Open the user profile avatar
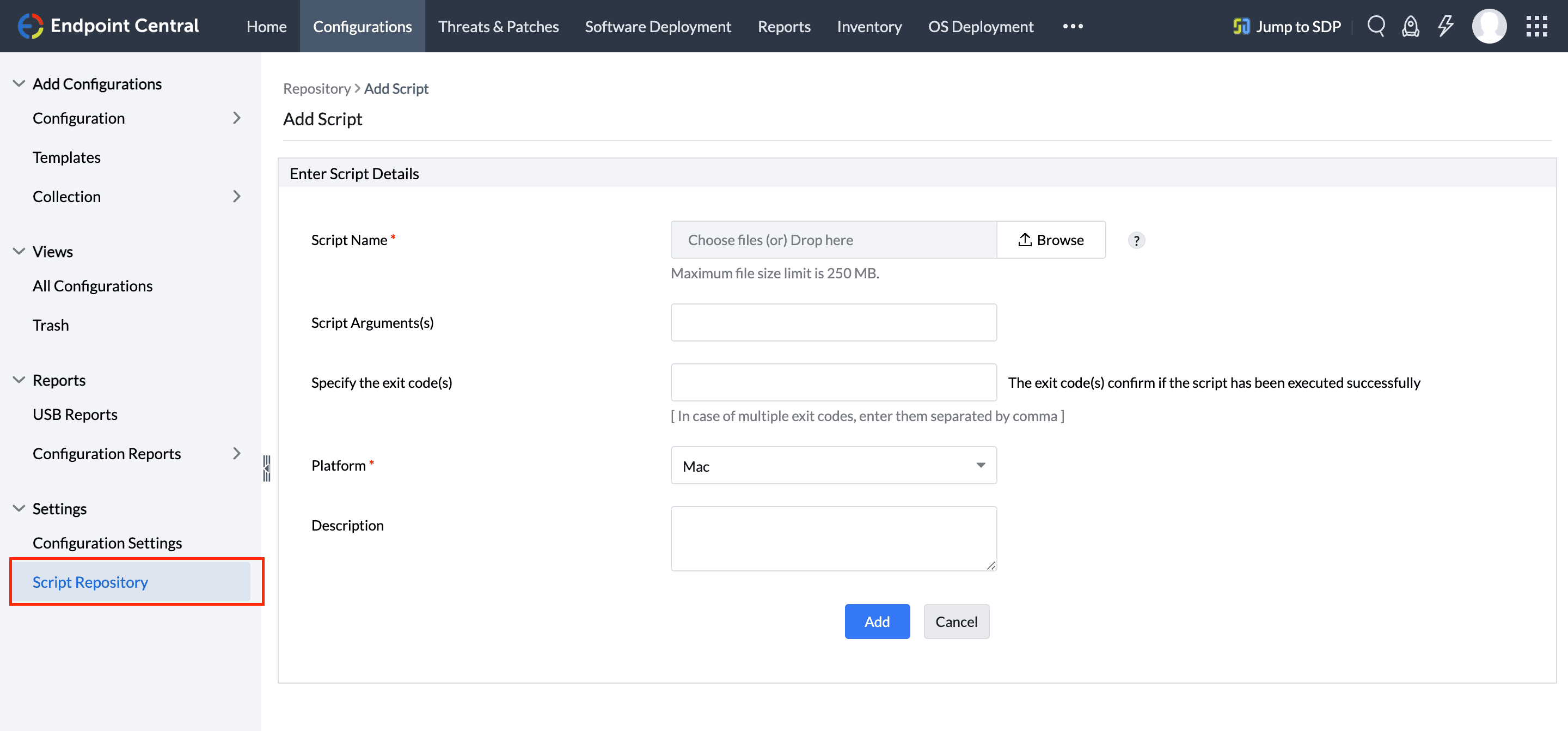This screenshot has height=731, width=1568. (x=1489, y=26)
